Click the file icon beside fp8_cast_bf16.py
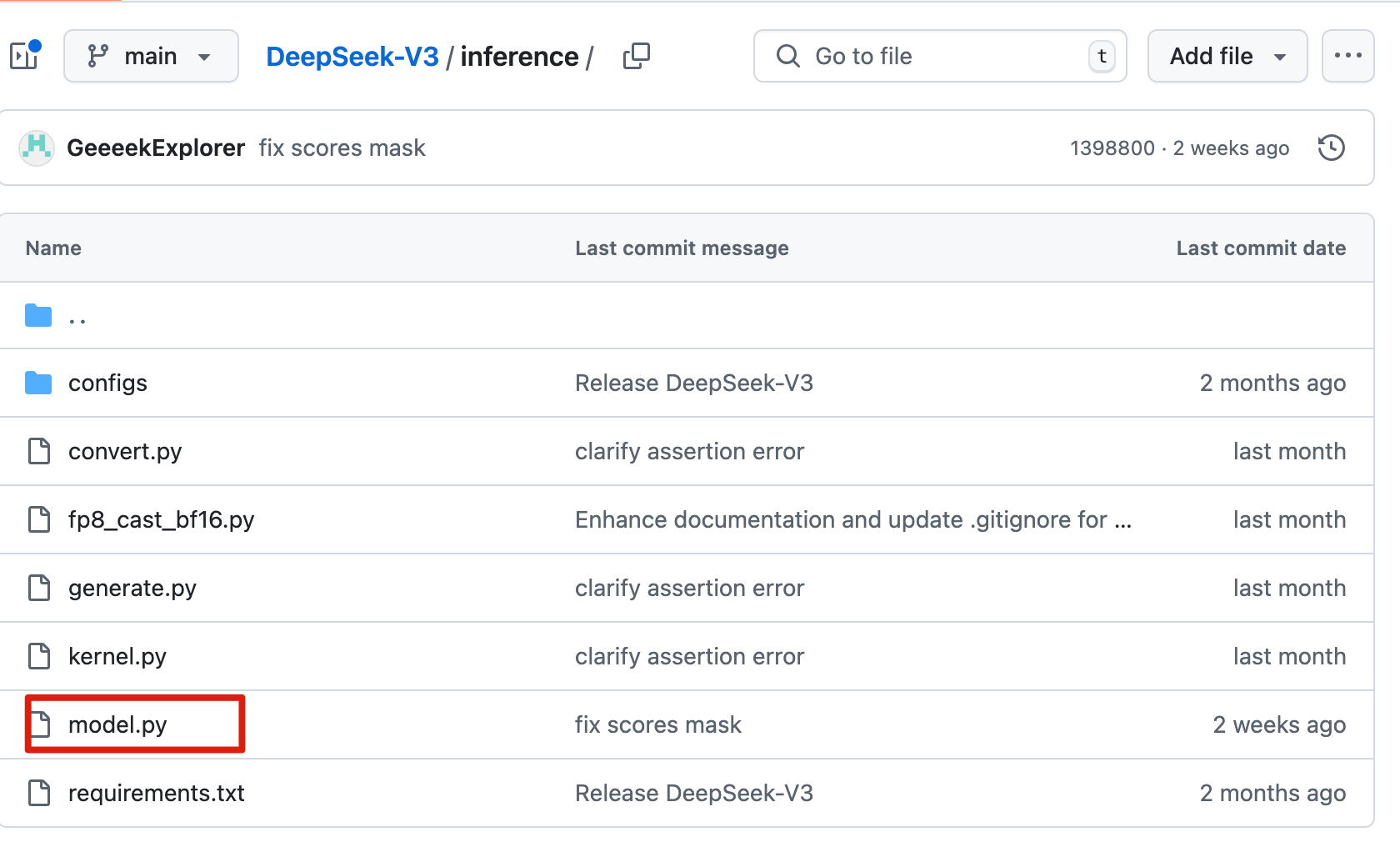Image resolution: width=1400 pixels, height=862 pixels. 39,519
